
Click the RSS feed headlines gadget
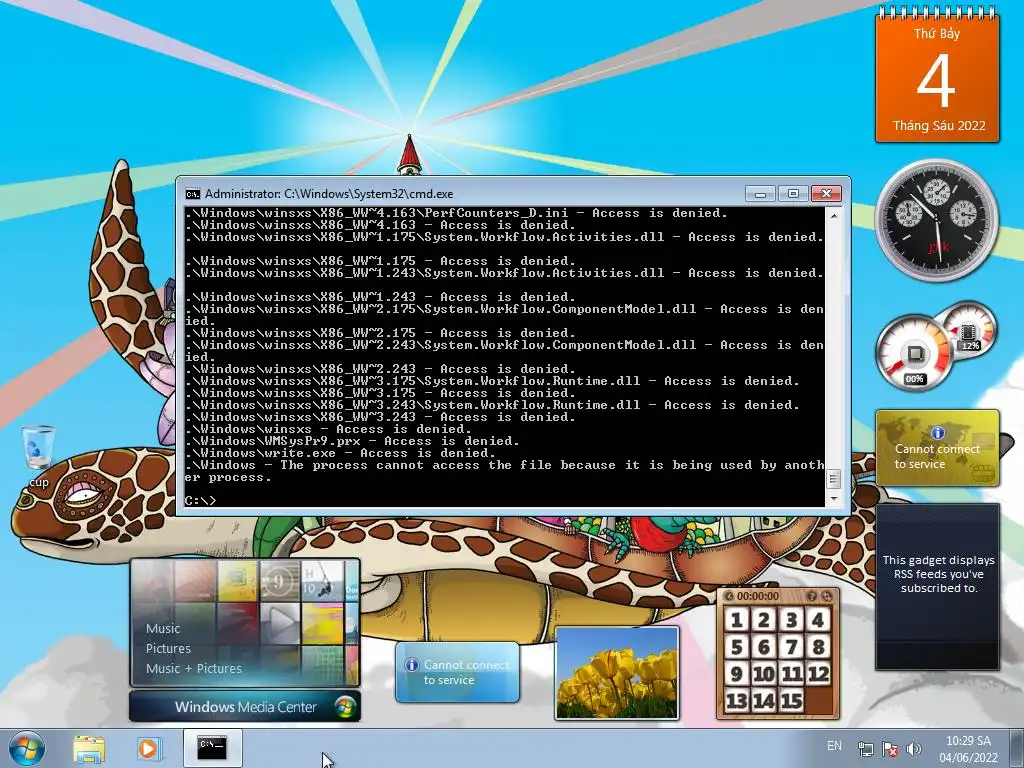[938, 586]
